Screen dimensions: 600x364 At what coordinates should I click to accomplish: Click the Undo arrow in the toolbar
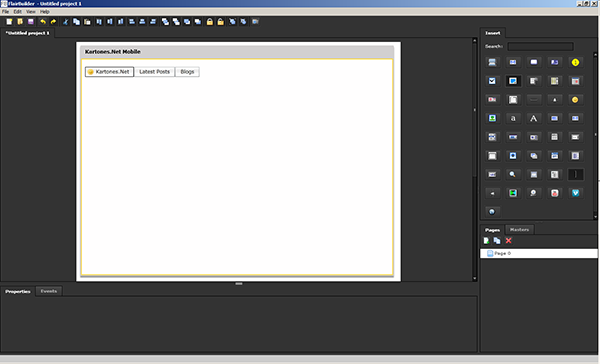click(43, 22)
